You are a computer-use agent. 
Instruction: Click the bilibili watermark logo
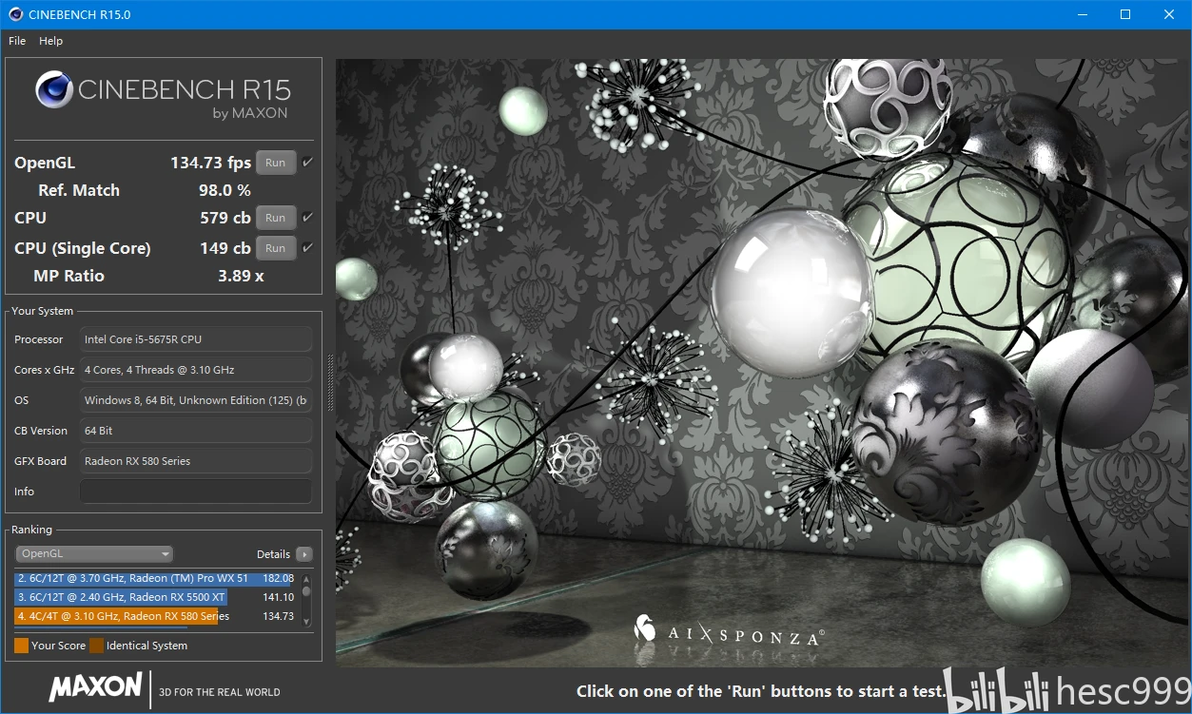[x=996, y=690]
